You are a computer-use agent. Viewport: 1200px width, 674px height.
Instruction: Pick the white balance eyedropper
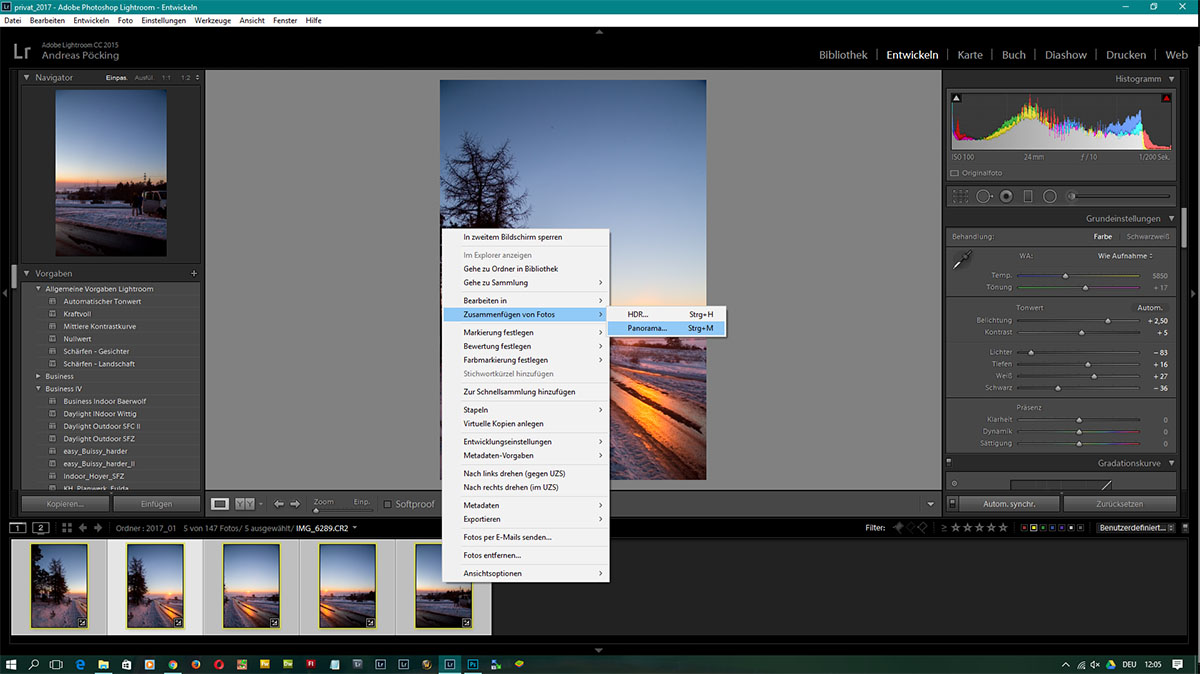coord(961,261)
